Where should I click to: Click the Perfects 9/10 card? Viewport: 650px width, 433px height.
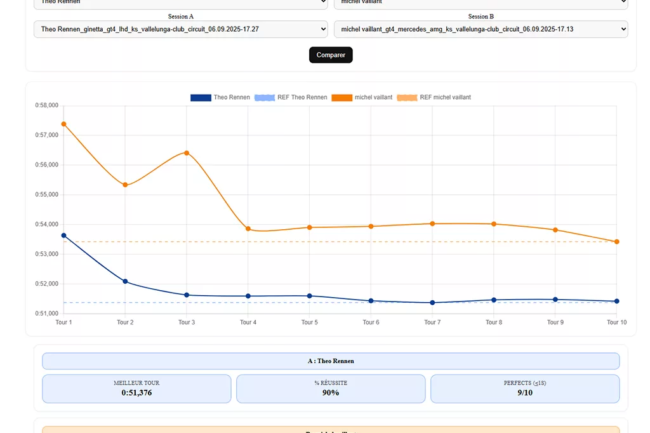click(x=525, y=389)
